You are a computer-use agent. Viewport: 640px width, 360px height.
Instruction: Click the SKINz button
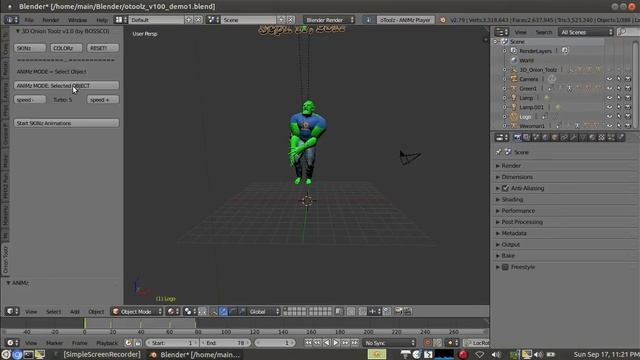30,48
